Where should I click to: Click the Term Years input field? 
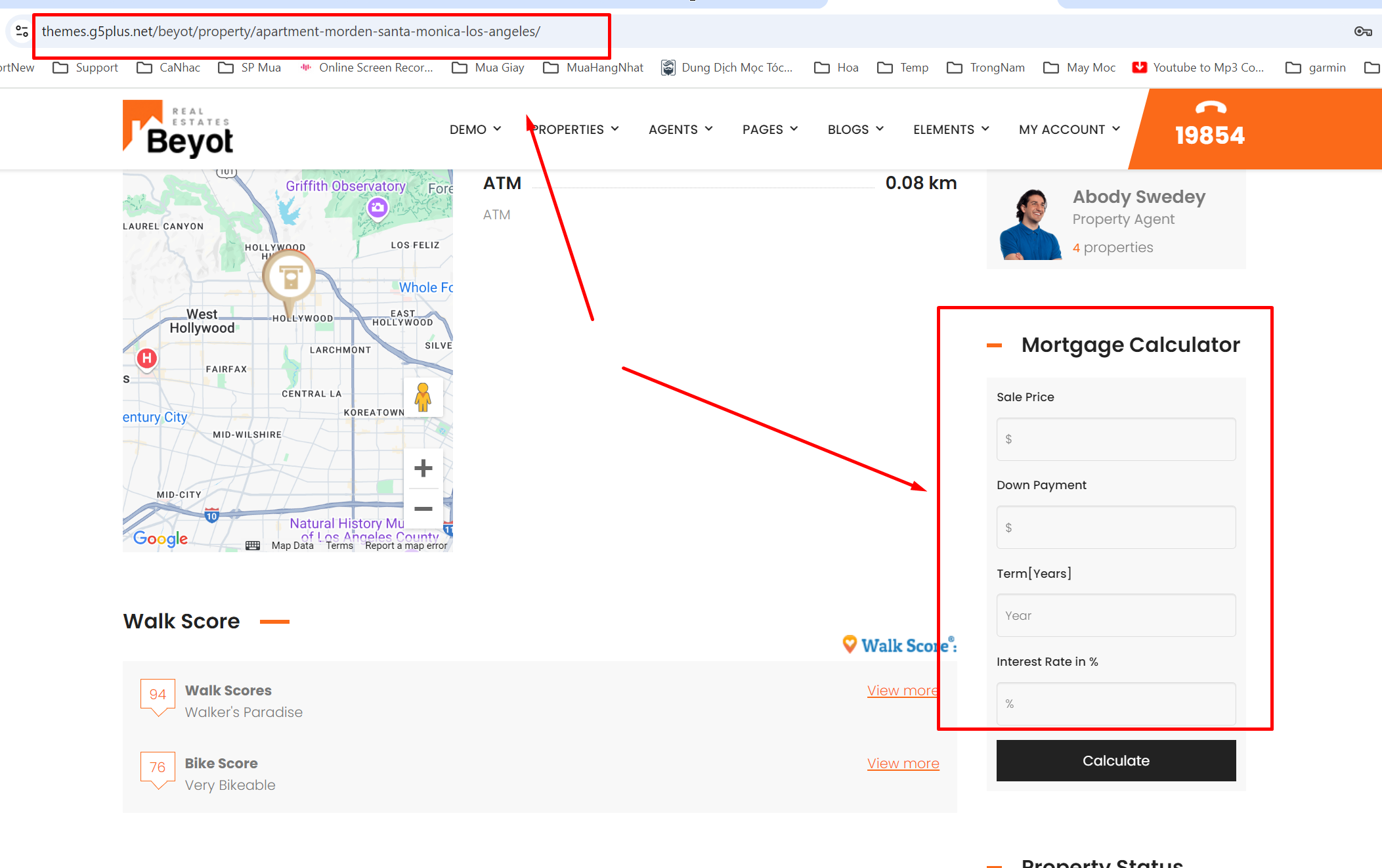tap(1115, 615)
